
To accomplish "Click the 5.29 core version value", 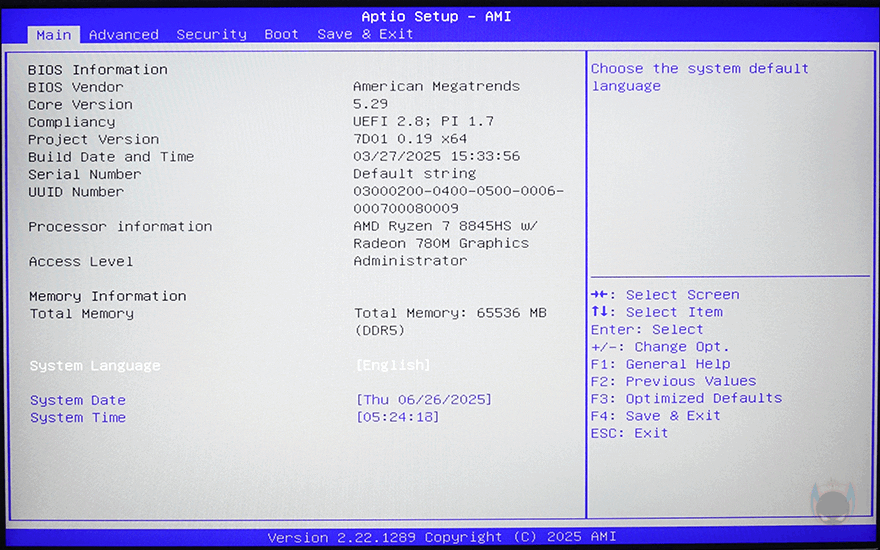I will click(370, 104).
